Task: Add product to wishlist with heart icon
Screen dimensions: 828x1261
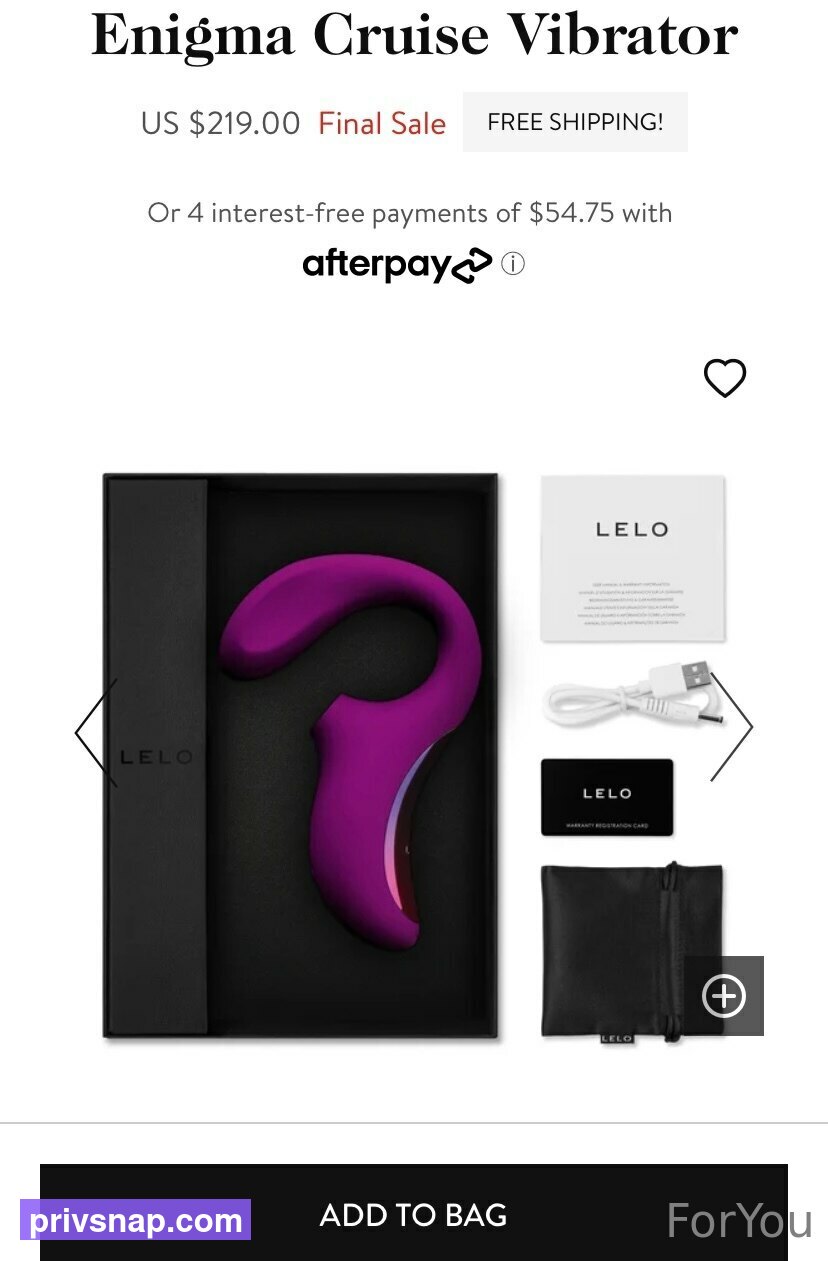Action: (x=725, y=378)
